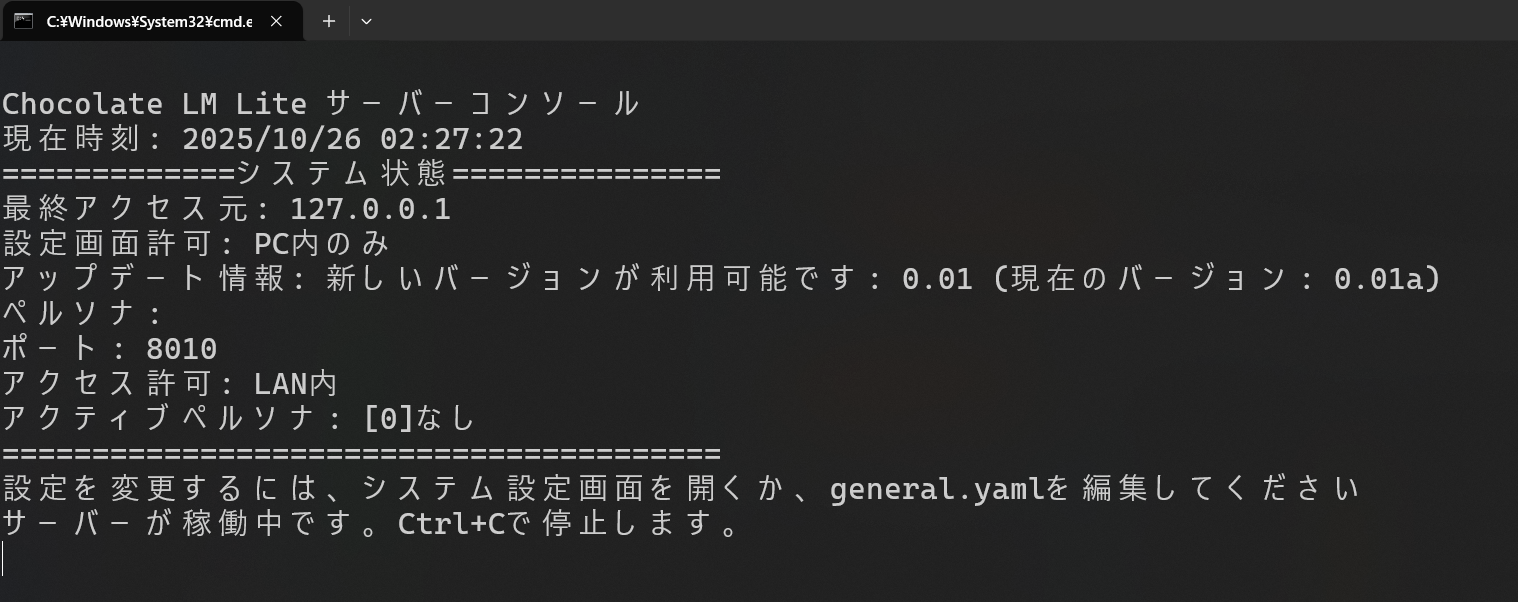Image resolution: width=1518 pixels, height=602 pixels.
Task: Click the blinking text cursor line
Action: click(x=4, y=559)
